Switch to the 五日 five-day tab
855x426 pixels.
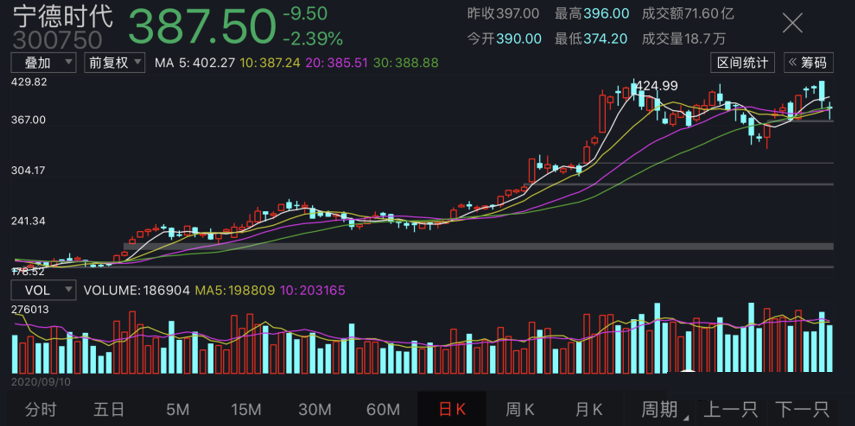coord(110,409)
